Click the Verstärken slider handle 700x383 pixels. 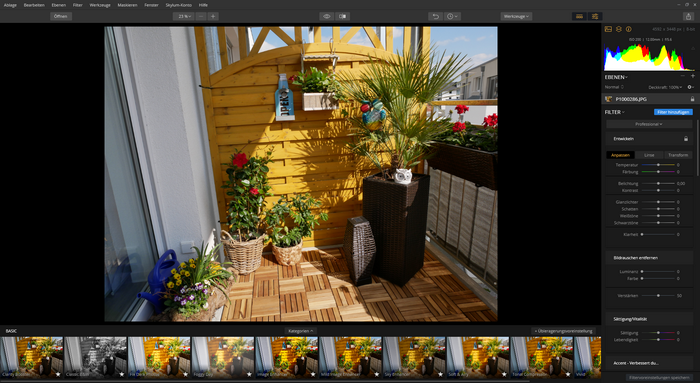[658, 296]
